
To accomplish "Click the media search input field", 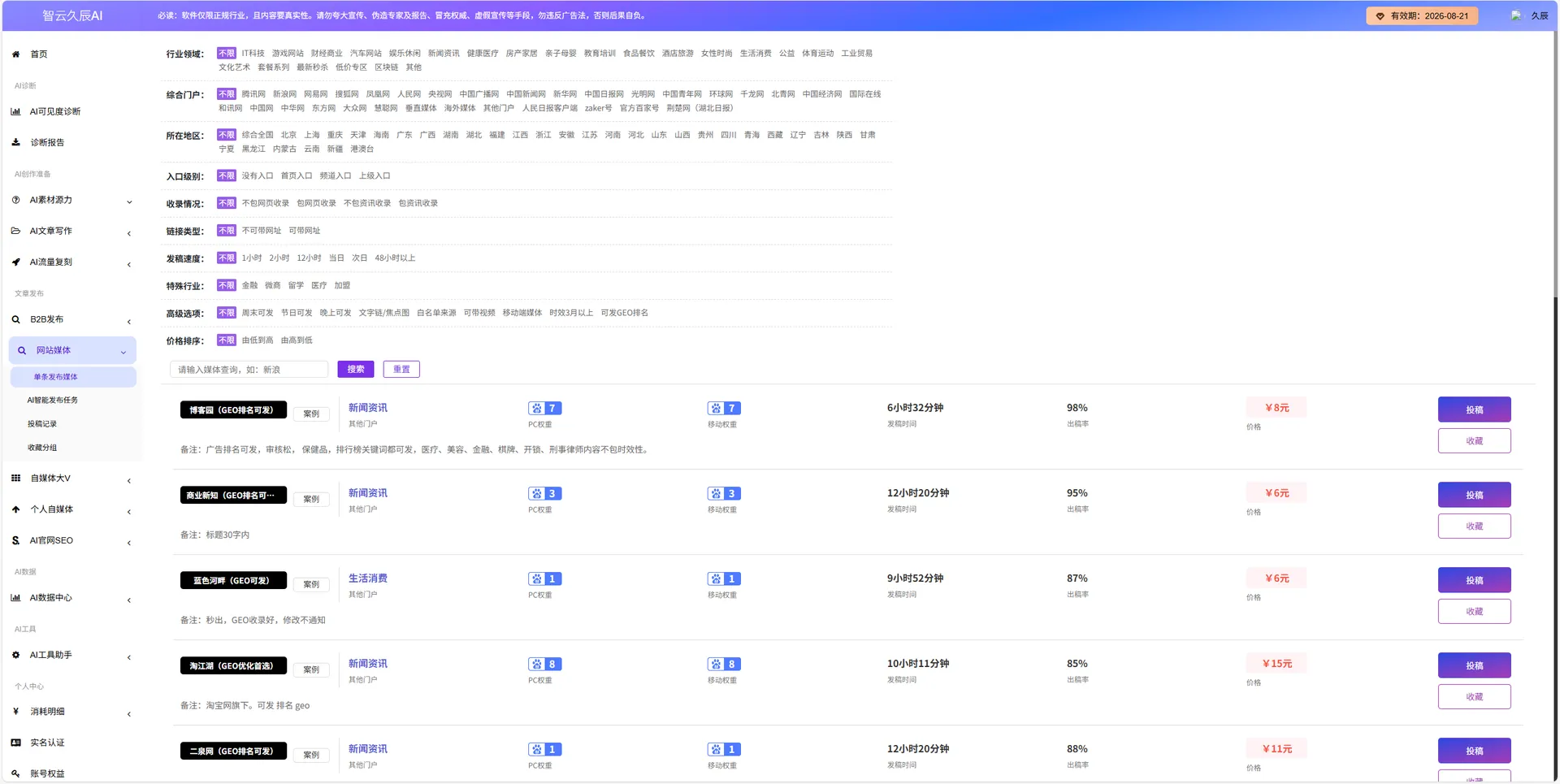I will (x=249, y=370).
